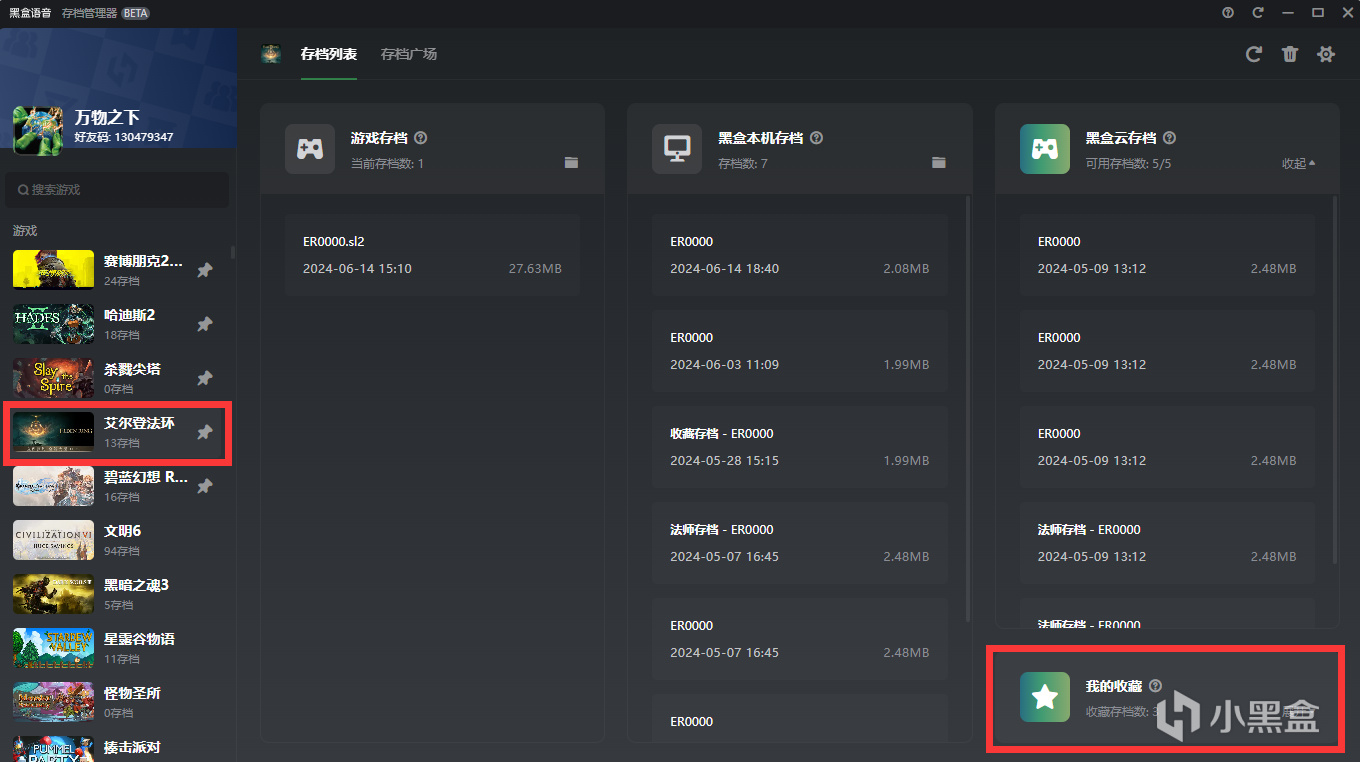Select cloud 法师存档 save dated 2024-05-09
Viewport: 1360px width, 762px height.
click(x=1167, y=543)
